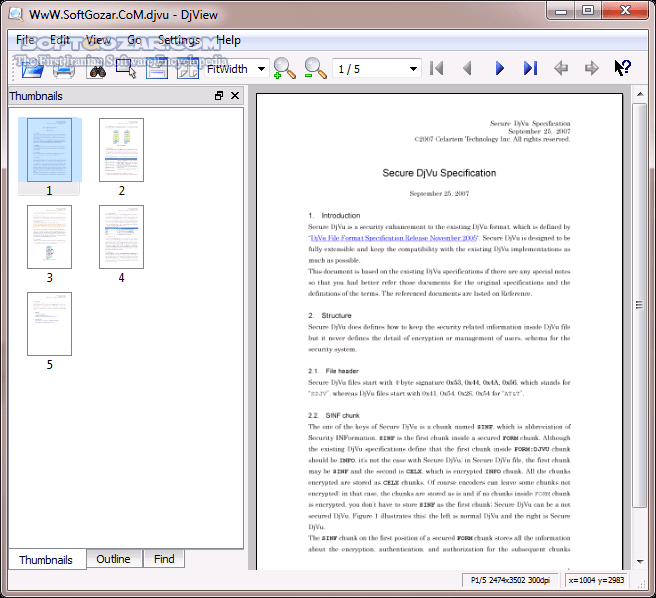Select page 3 thumbnail
The width and height of the screenshot is (656, 598).
49,237
